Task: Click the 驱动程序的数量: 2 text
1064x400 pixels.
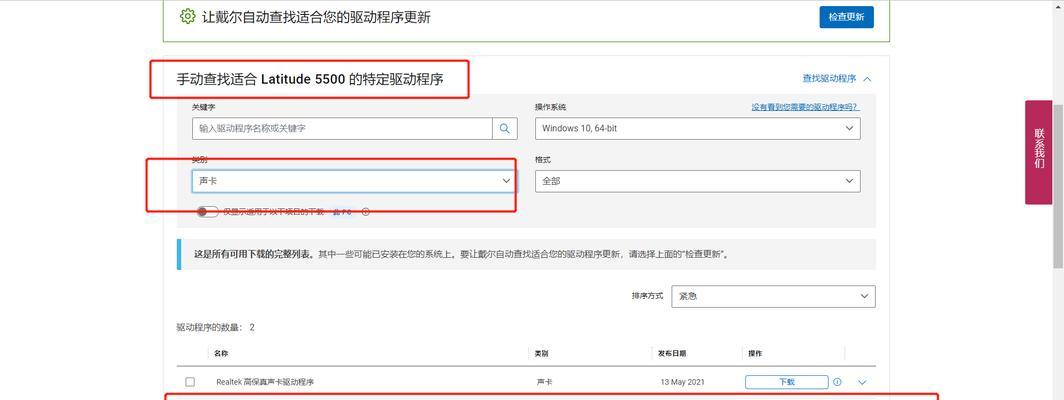Action: [x=216, y=327]
